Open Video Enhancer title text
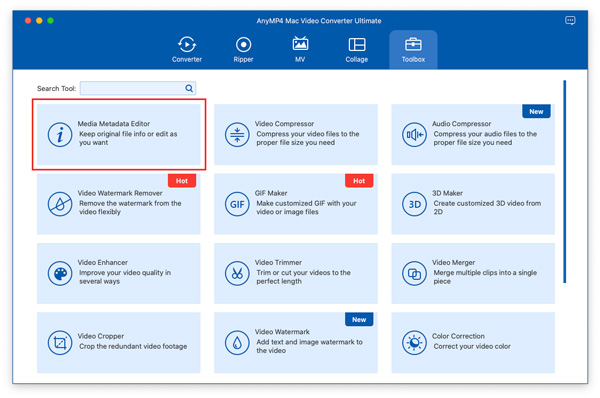This screenshot has height=398, width=600. (x=103, y=262)
